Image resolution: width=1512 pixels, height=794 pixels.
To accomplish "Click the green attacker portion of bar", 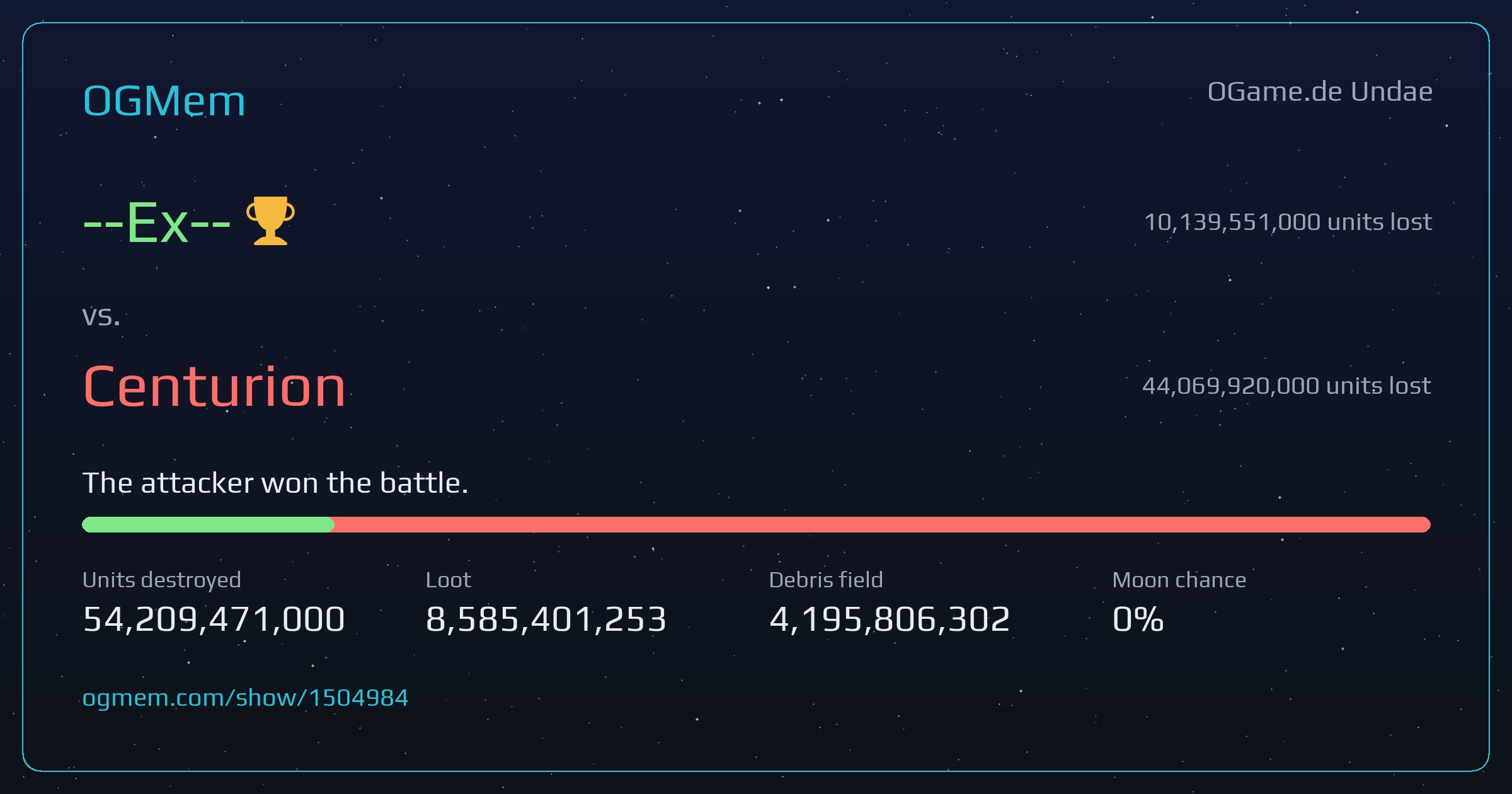I will tap(208, 524).
